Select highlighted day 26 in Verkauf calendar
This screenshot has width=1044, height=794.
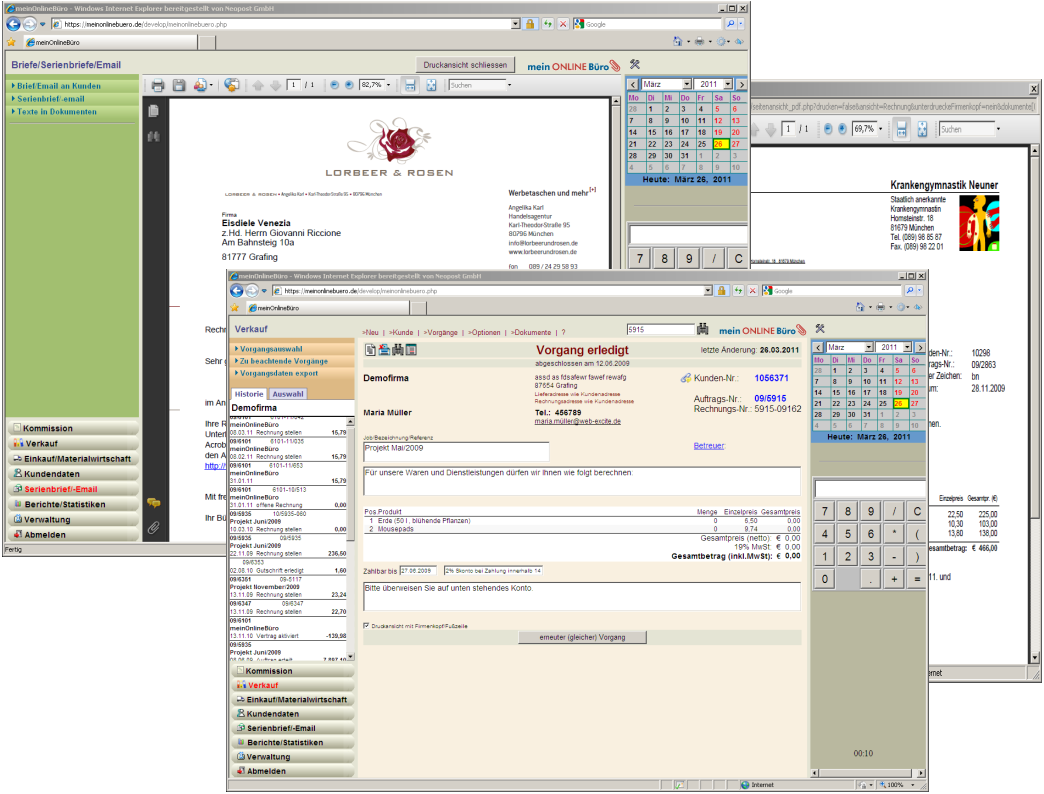pos(899,403)
